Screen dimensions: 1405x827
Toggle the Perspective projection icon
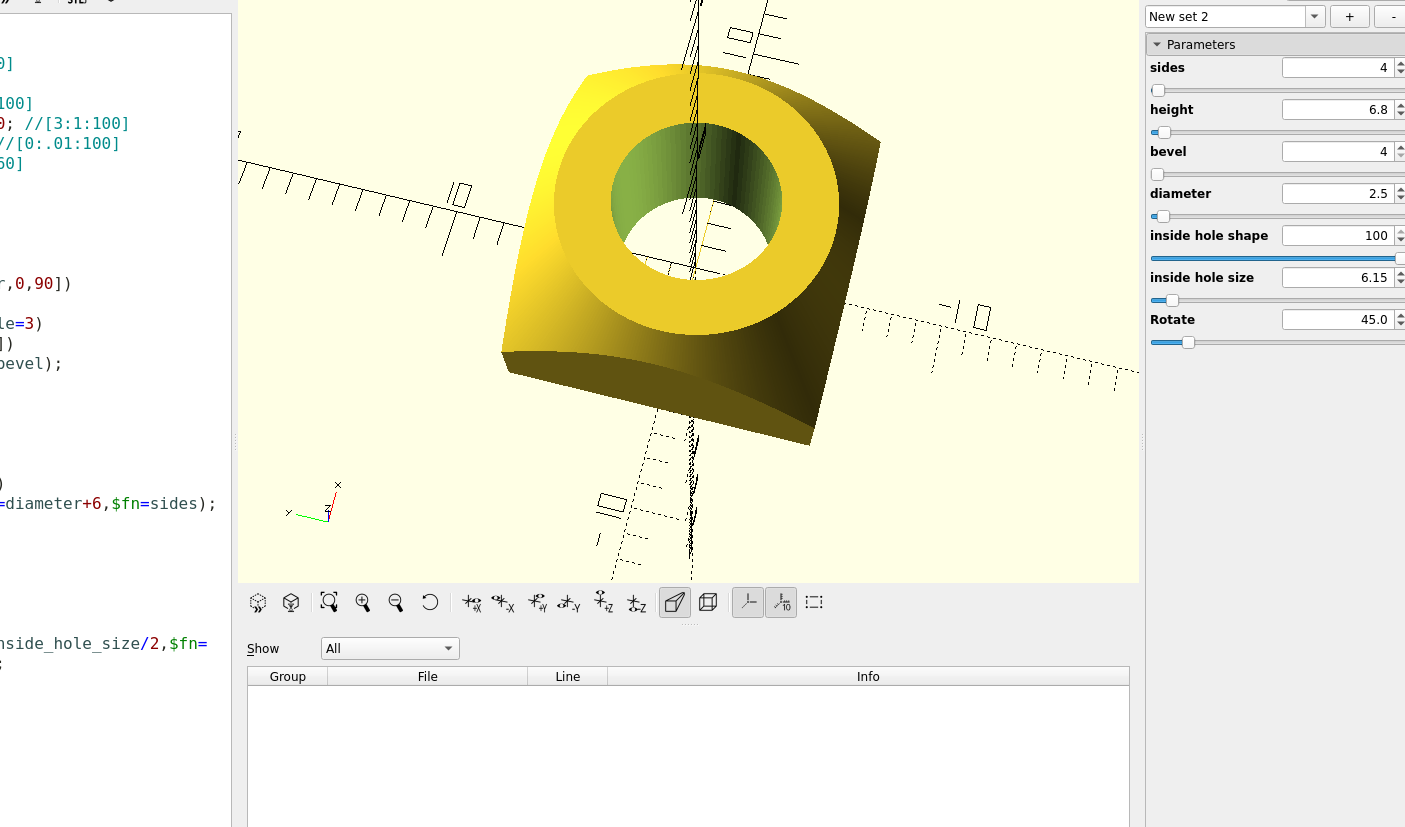(x=674, y=602)
